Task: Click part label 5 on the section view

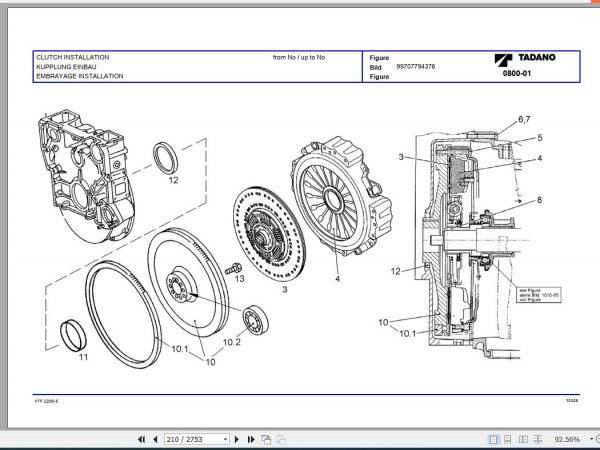Action: pyautogui.click(x=540, y=138)
